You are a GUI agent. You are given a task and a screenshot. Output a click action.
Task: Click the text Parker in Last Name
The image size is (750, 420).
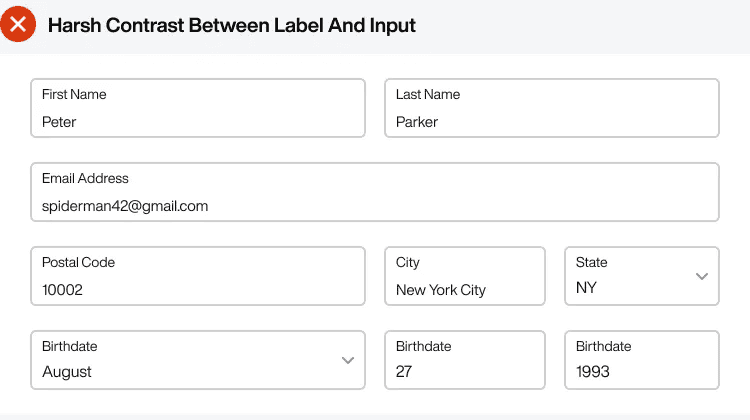pyautogui.click(x=417, y=122)
